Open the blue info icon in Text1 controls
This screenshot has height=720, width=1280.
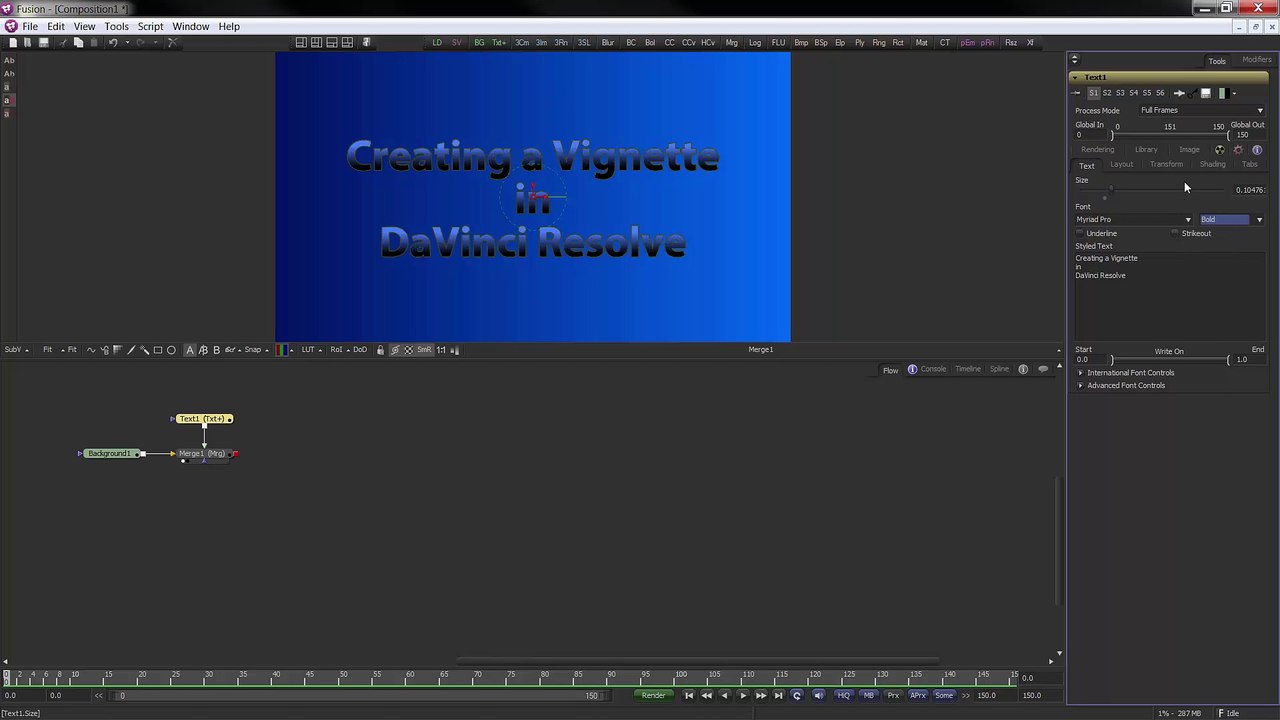1257,150
